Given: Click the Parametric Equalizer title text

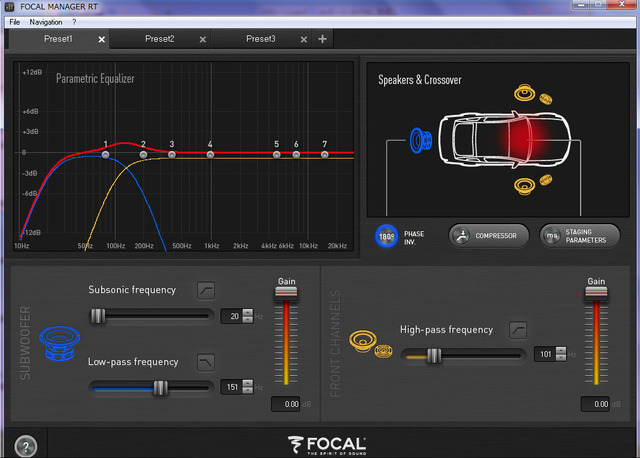Looking at the screenshot, I should [x=95, y=78].
